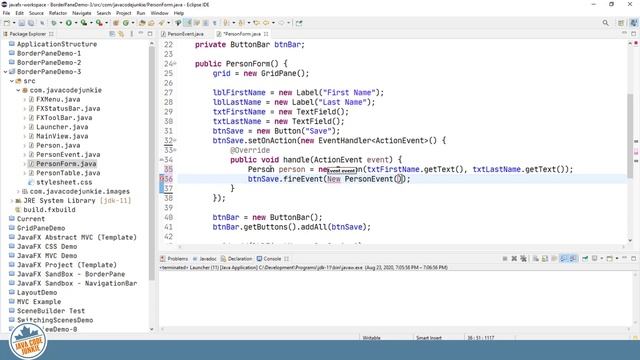Open the Package Explorer view menu

[131, 34]
